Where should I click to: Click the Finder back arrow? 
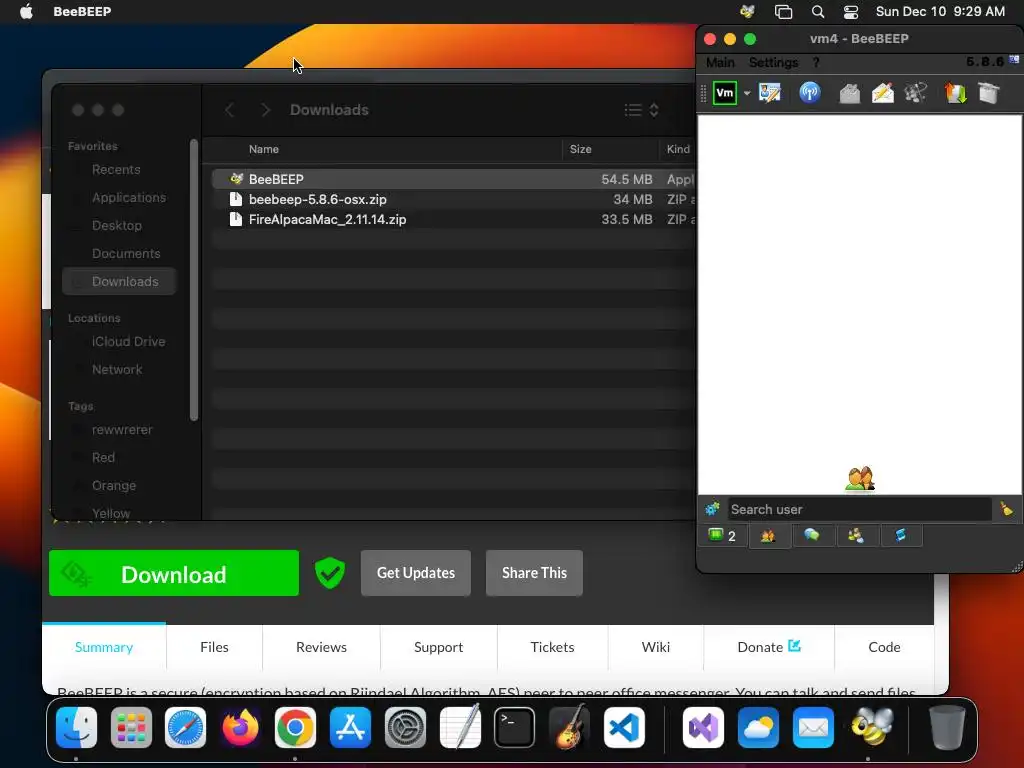229,110
